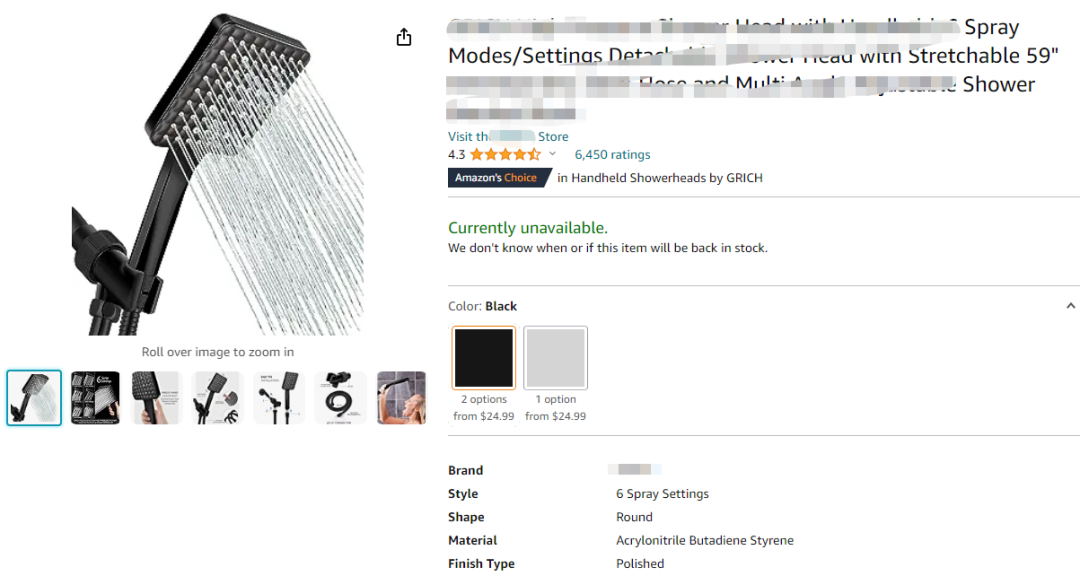View thumbnail of hand holding shower head

pos(156,398)
